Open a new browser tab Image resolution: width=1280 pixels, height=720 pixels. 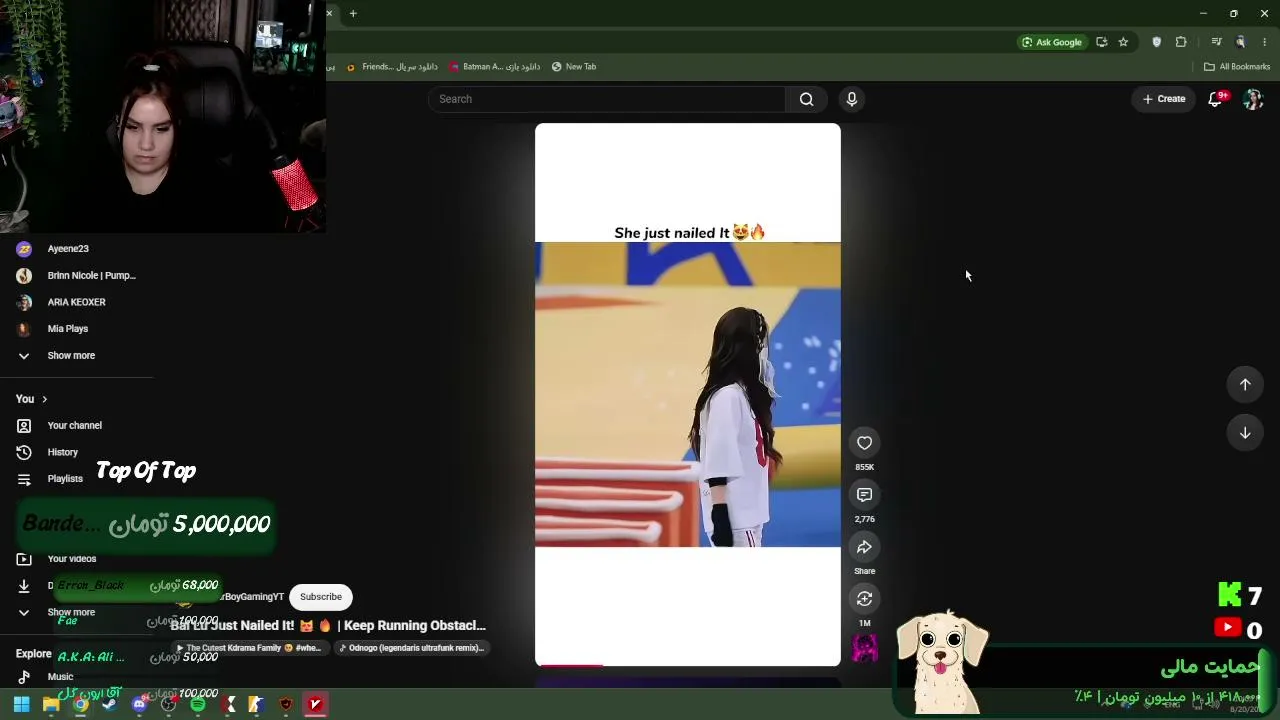tap(353, 14)
